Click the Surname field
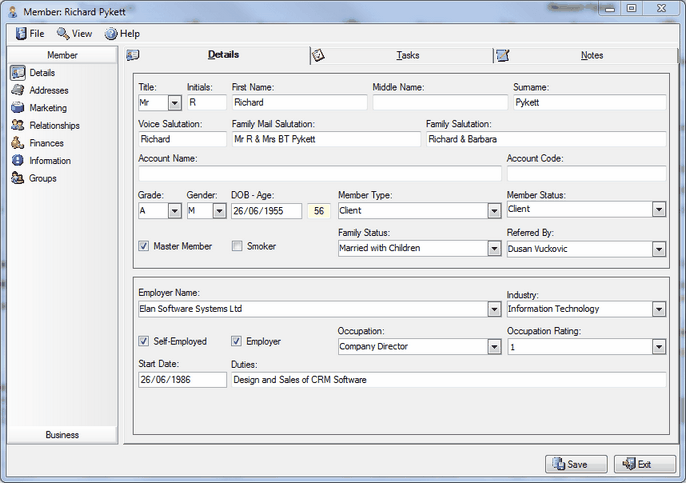 tap(590, 102)
